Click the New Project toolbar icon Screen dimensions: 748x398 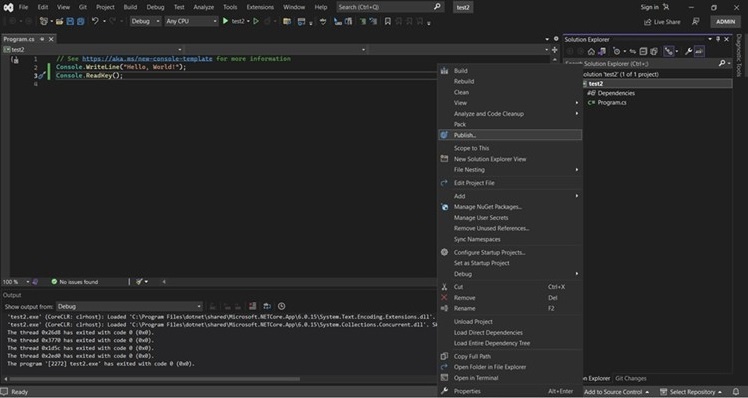pos(44,21)
